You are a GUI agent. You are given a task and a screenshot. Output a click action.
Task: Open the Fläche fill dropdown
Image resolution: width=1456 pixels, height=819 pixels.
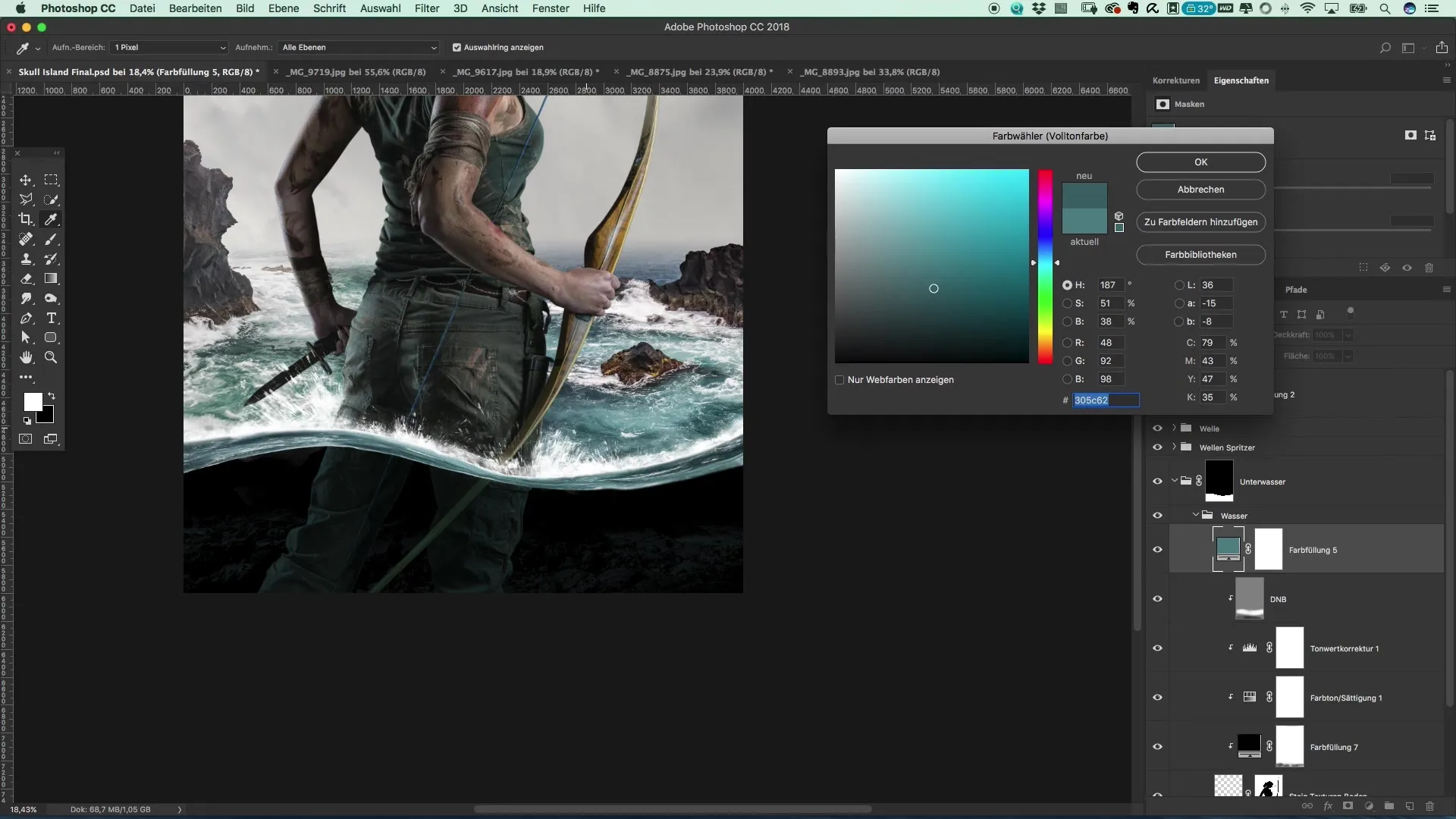[1348, 356]
